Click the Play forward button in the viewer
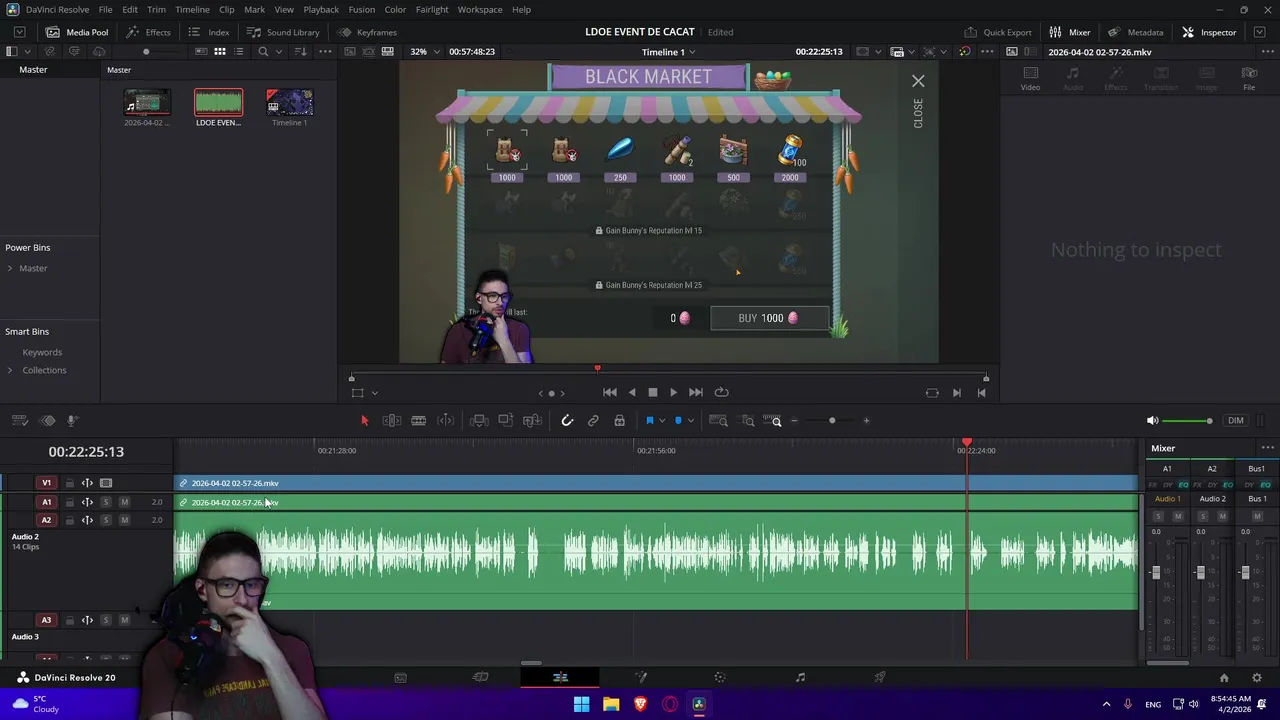1280x720 pixels. 673,393
